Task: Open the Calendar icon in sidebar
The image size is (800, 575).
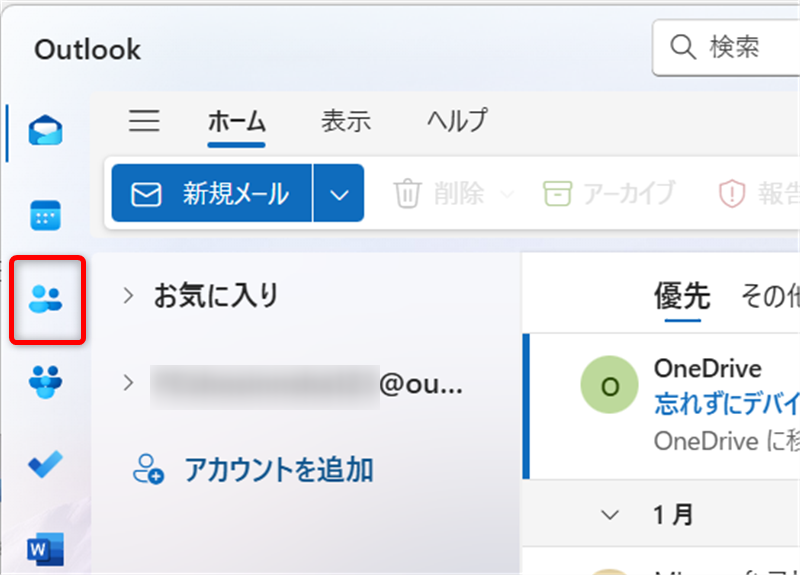Action: 46,215
